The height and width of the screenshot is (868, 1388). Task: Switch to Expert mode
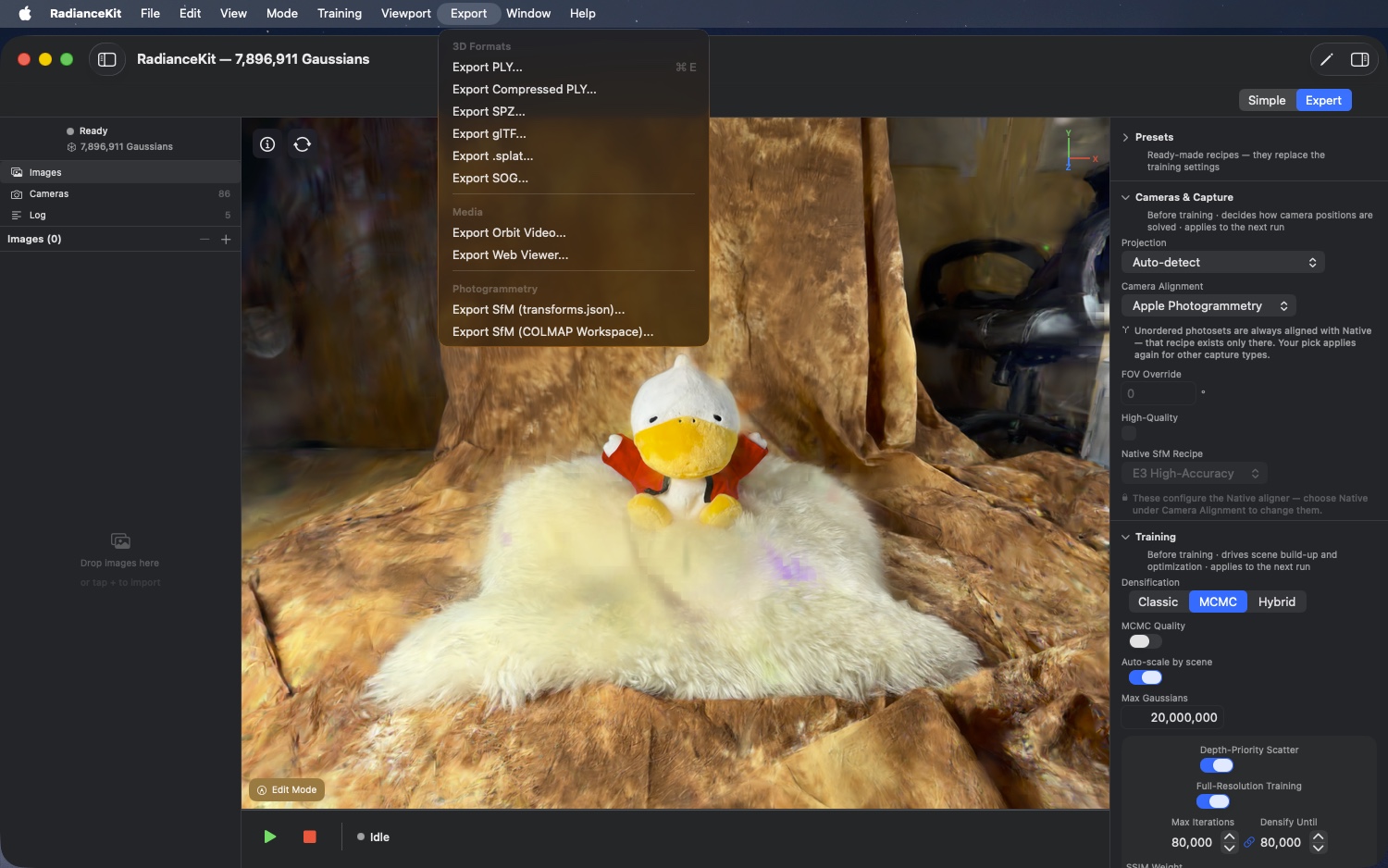point(1323,100)
